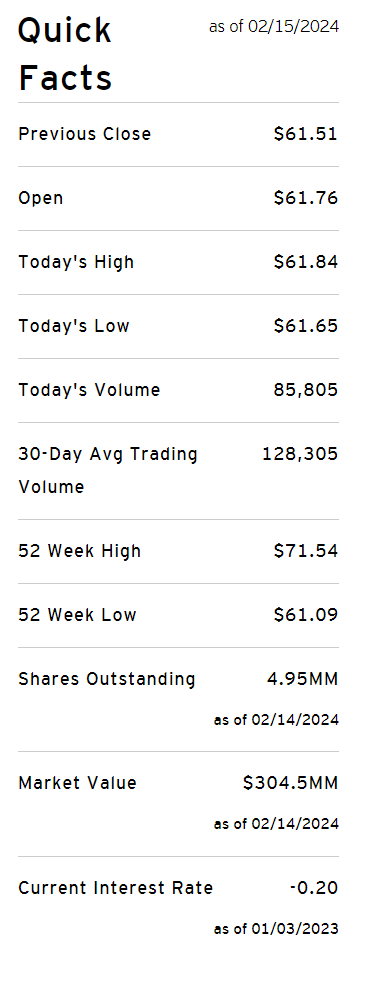Image resolution: width=372 pixels, height=983 pixels.
Task: Click the 52 Week High value $71.54
Action: pos(306,551)
